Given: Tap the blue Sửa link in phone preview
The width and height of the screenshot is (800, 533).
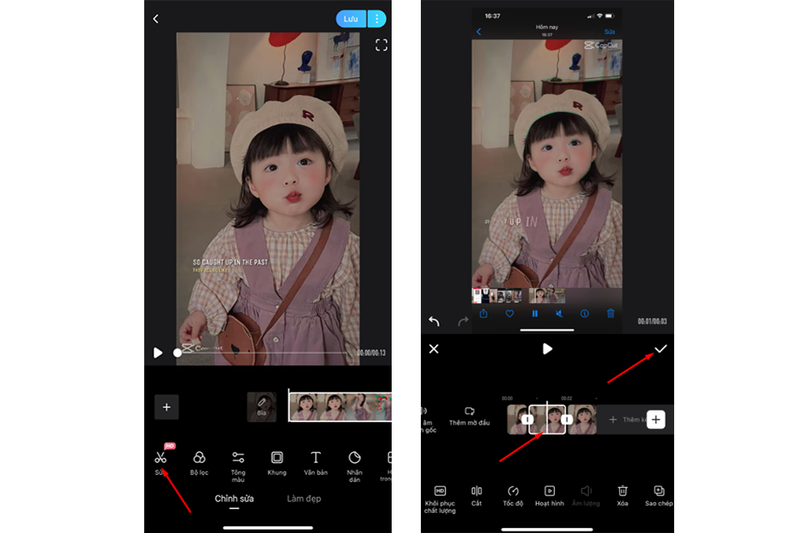Looking at the screenshot, I should coord(610,32).
